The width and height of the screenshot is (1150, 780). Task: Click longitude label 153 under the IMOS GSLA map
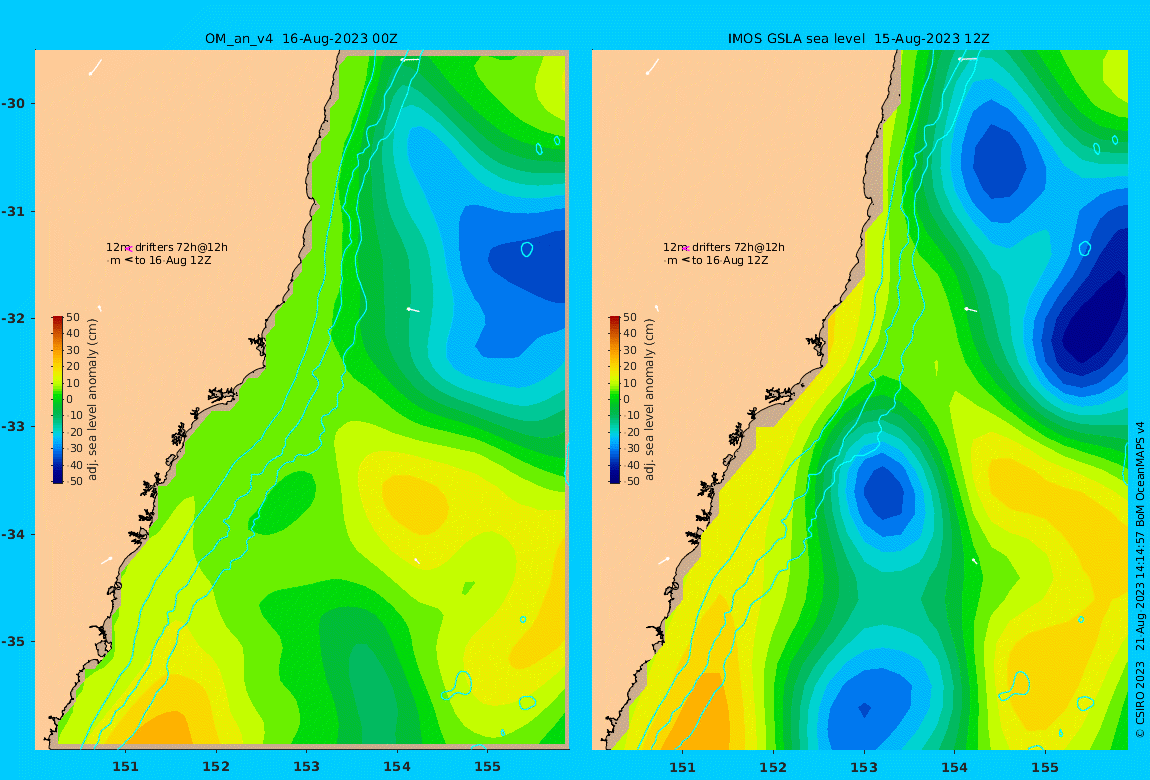[x=864, y=767]
